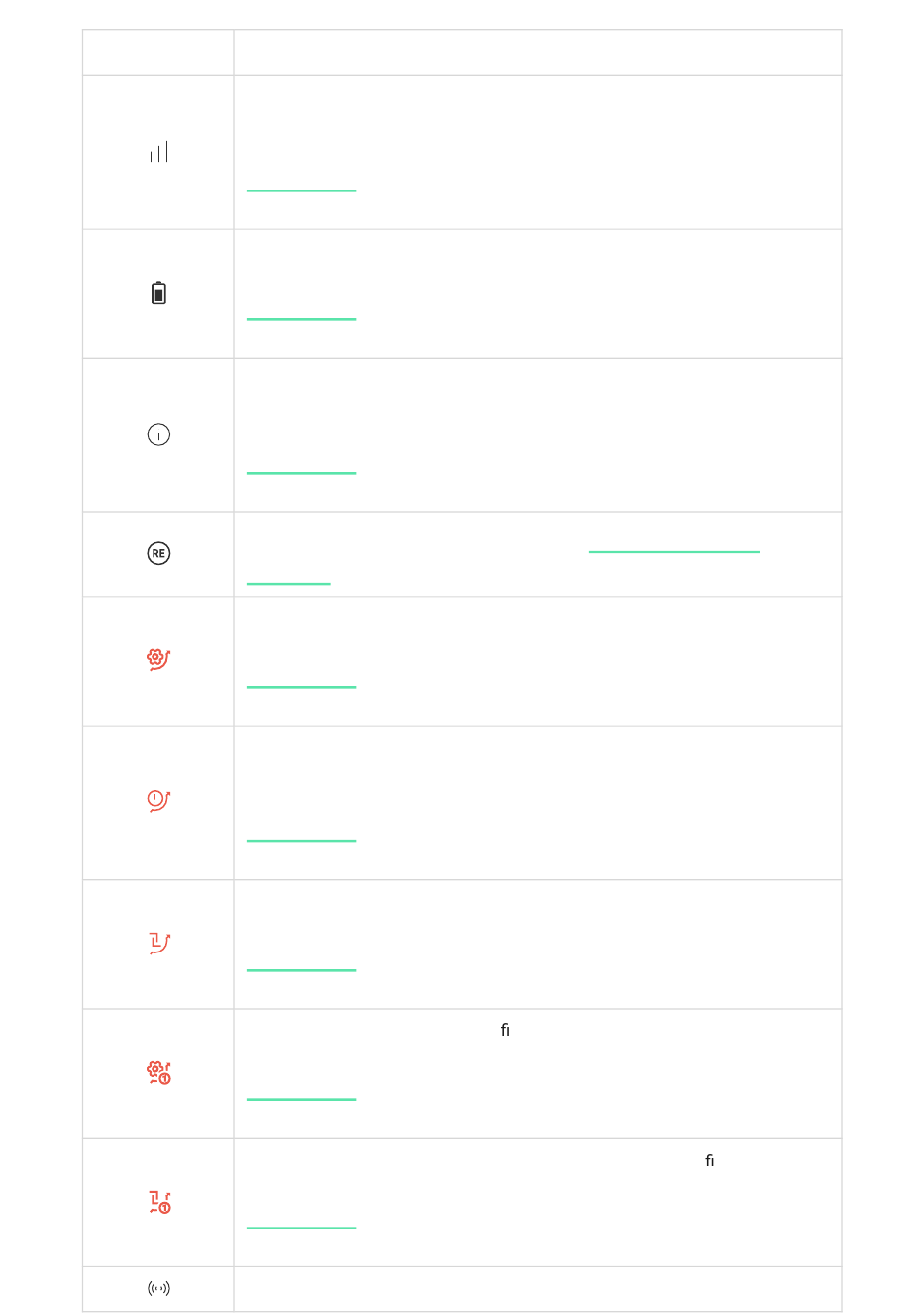Select the red alert circle with arrow icon
The height and width of the screenshot is (1316, 923).
pyautogui.click(x=158, y=801)
